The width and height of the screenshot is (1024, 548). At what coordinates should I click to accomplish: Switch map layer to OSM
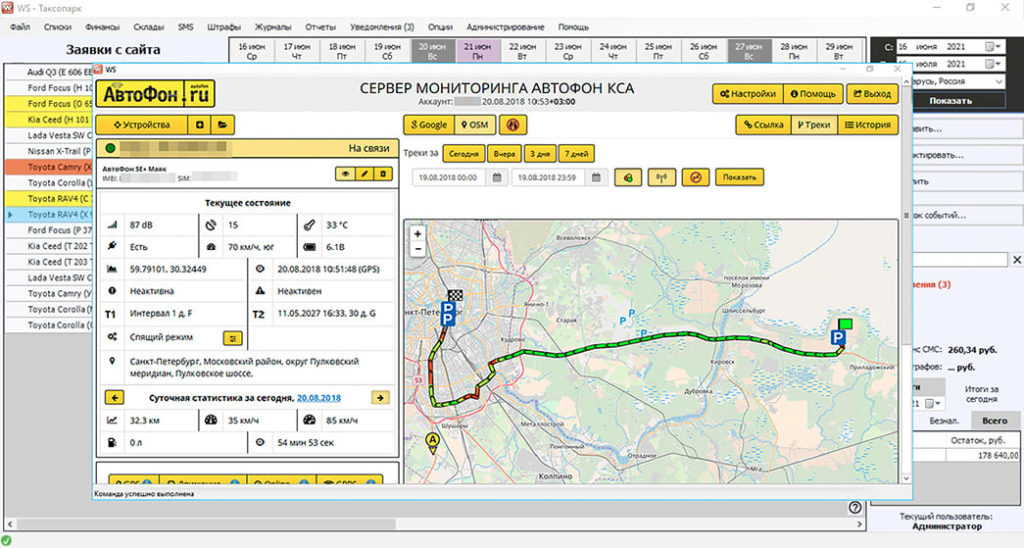tap(474, 125)
